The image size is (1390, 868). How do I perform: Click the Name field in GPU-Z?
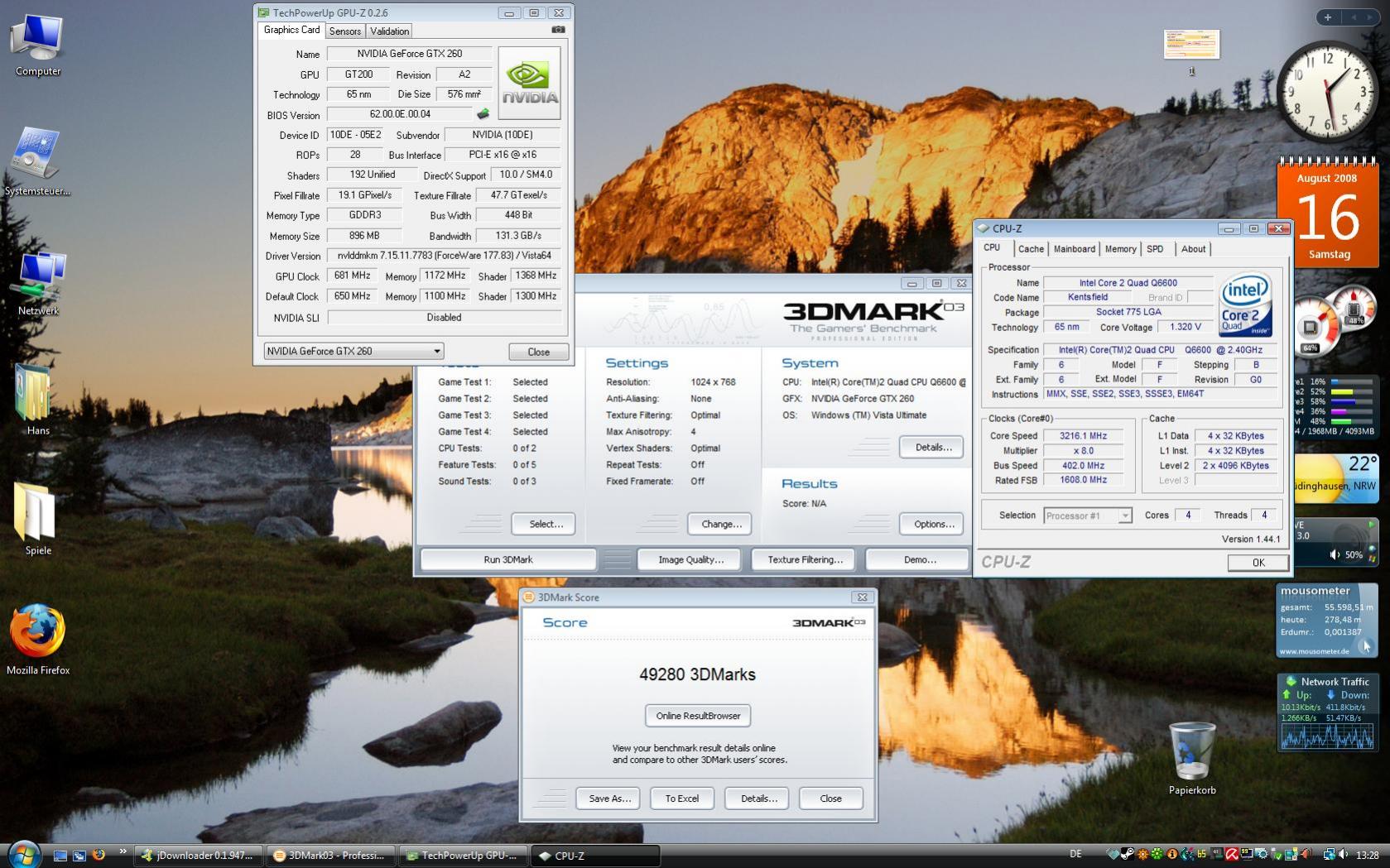pos(409,54)
